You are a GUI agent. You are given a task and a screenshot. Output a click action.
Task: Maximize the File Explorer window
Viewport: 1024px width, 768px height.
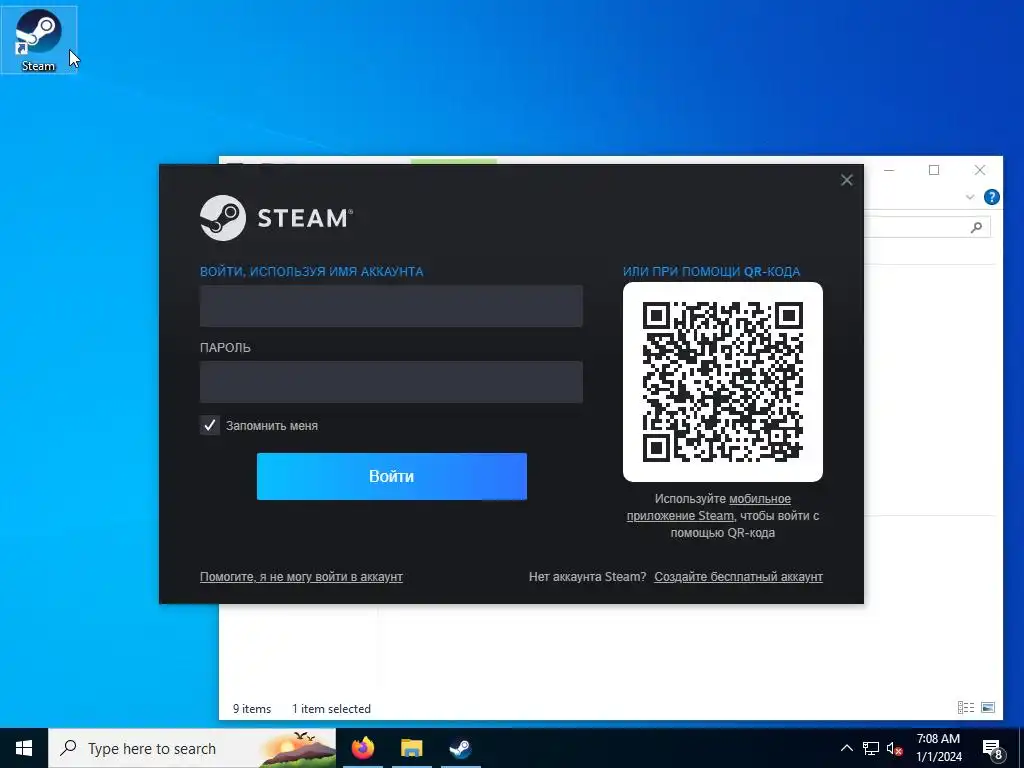(934, 170)
